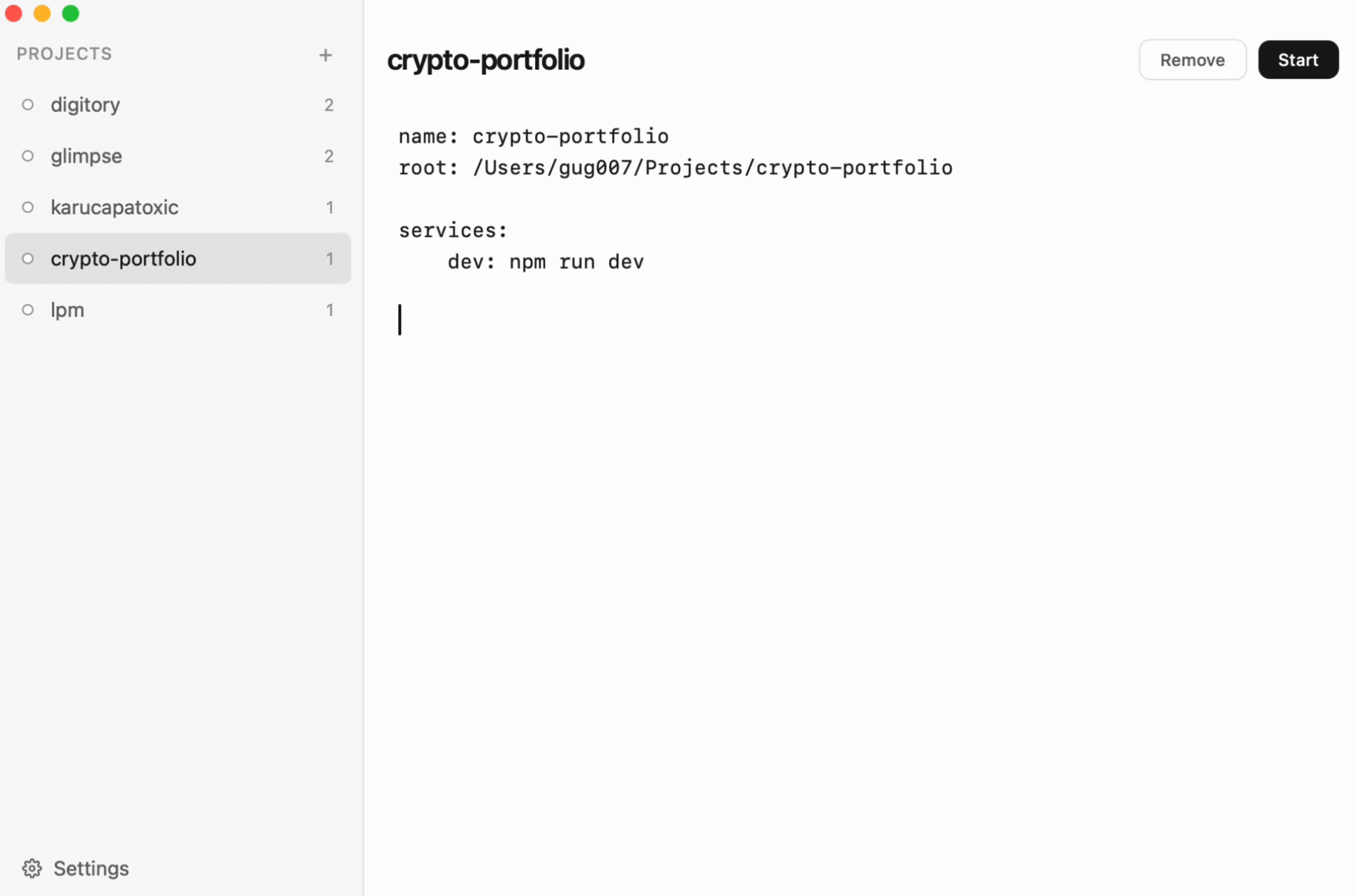Open the karucapatoxic project

[x=114, y=207]
